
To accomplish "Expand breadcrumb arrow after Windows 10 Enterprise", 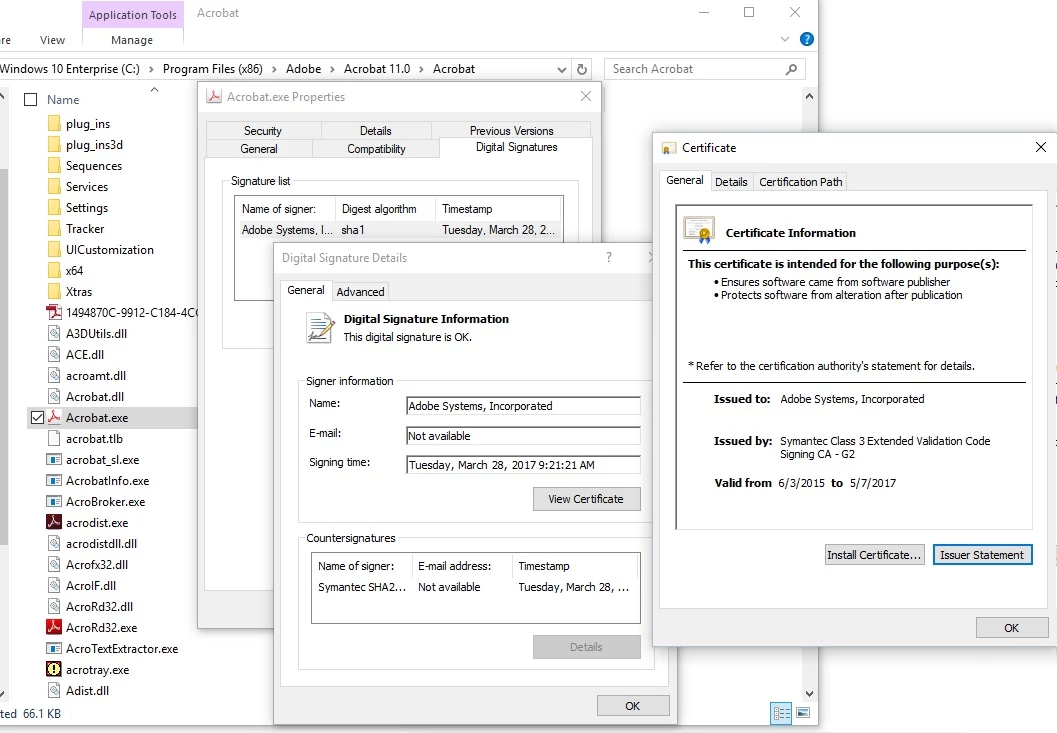I will pyautogui.click(x=150, y=69).
